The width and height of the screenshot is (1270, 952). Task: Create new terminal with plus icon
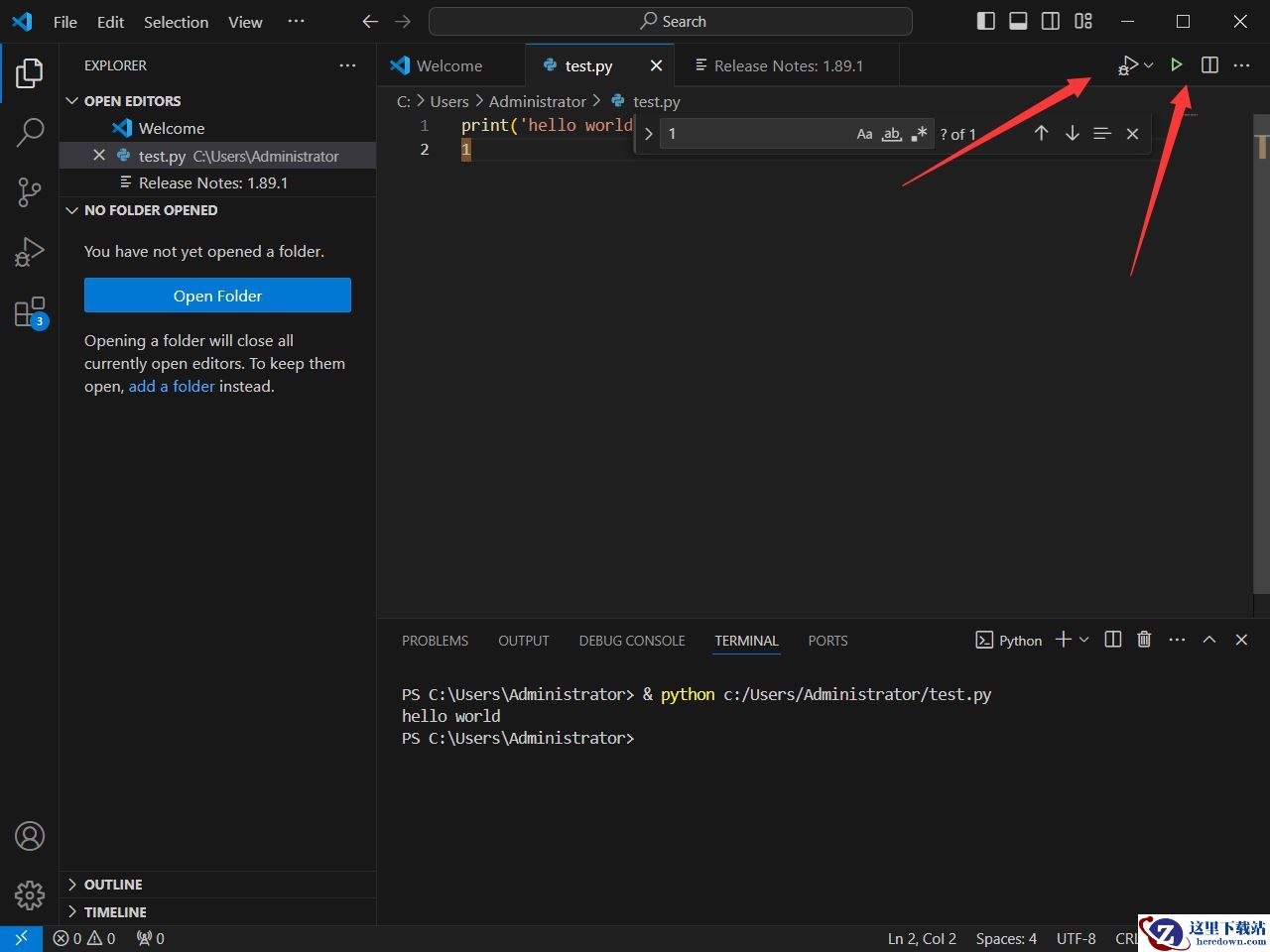click(1063, 640)
